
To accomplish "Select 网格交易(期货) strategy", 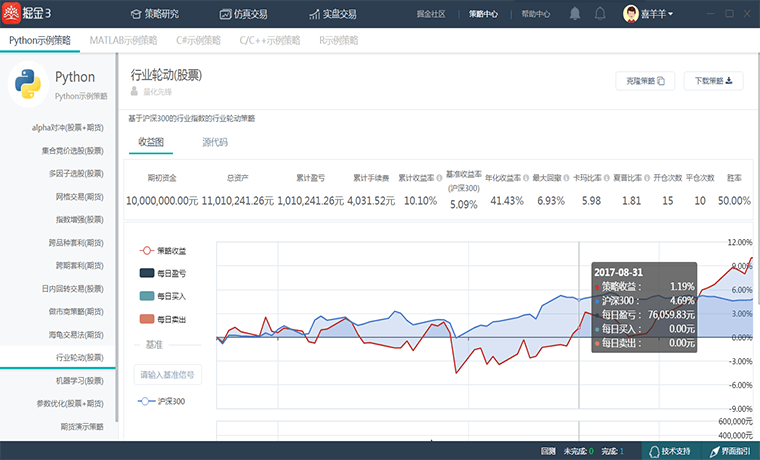I will click(x=79, y=197).
